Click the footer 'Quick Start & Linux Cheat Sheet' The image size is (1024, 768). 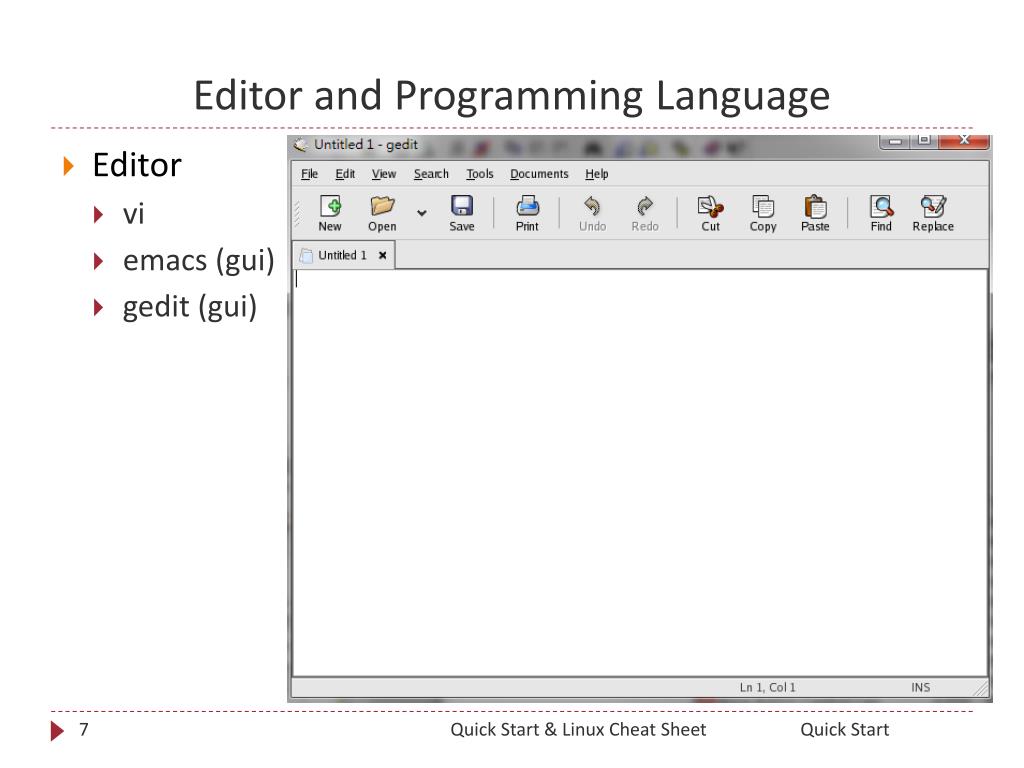tap(578, 729)
